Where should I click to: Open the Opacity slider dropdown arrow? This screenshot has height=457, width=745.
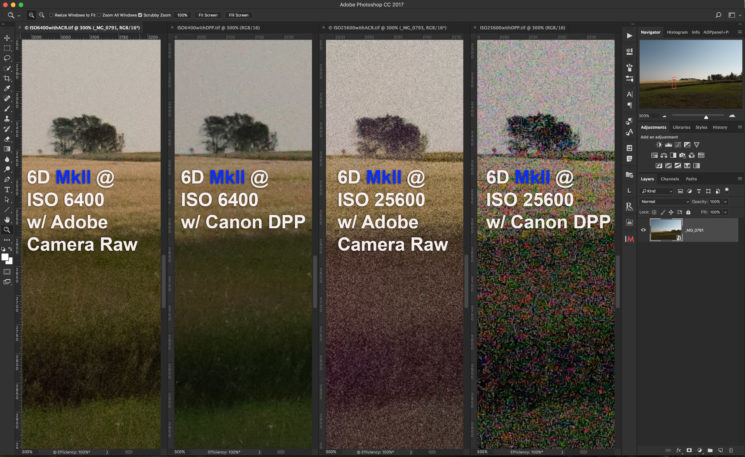click(x=726, y=202)
